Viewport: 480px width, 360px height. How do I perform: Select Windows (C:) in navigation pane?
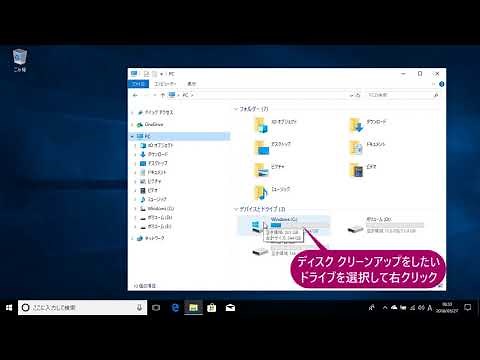pos(157,208)
